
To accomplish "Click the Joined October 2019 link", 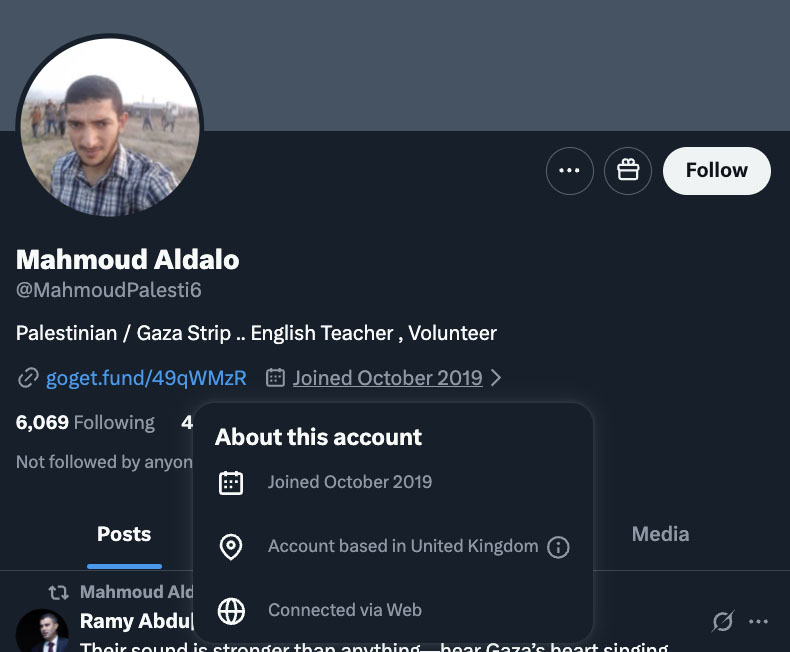I will [387, 378].
